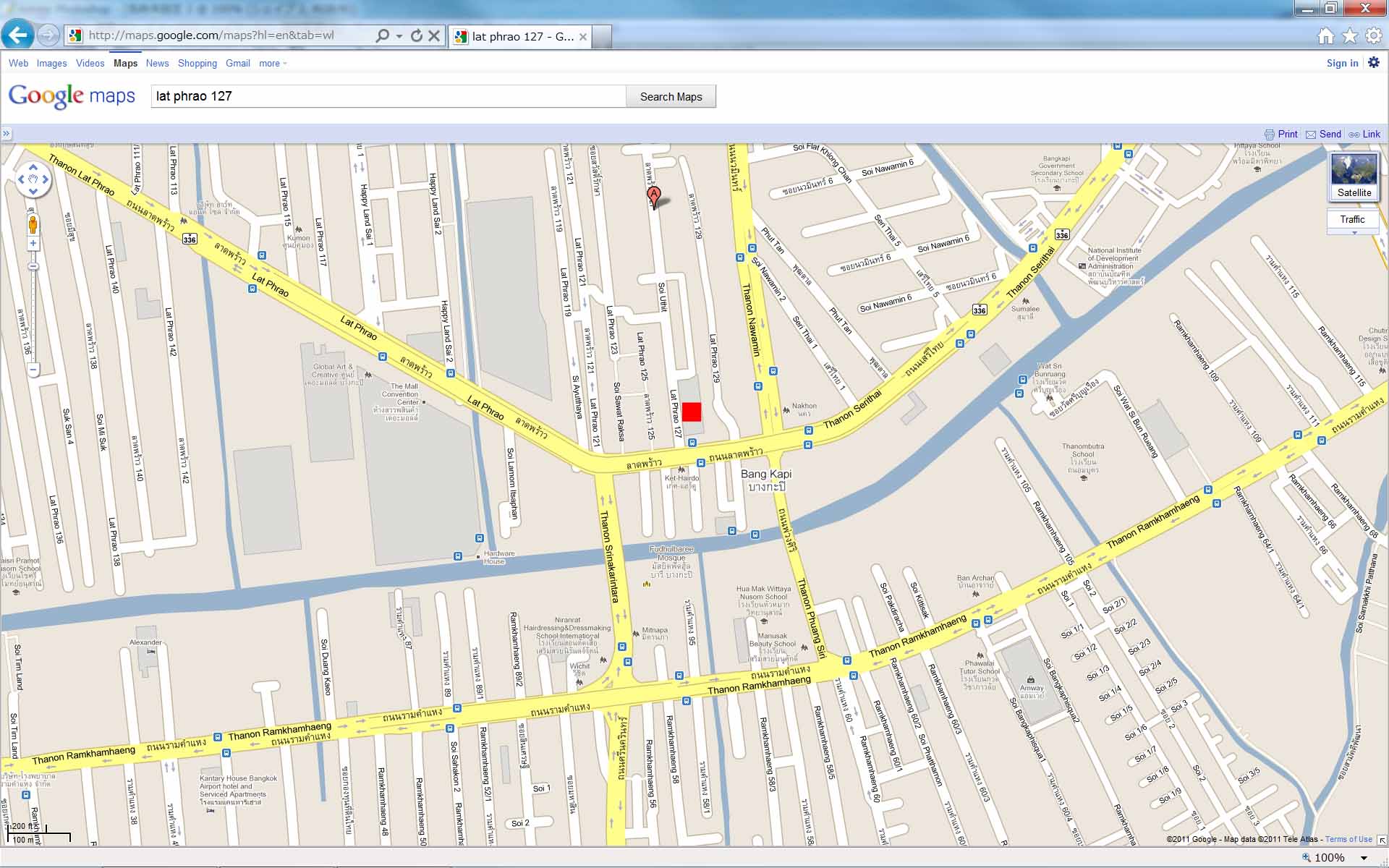Expand the left side panel with » arrow
This screenshot has width=1389, height=868.
[6, 133]
